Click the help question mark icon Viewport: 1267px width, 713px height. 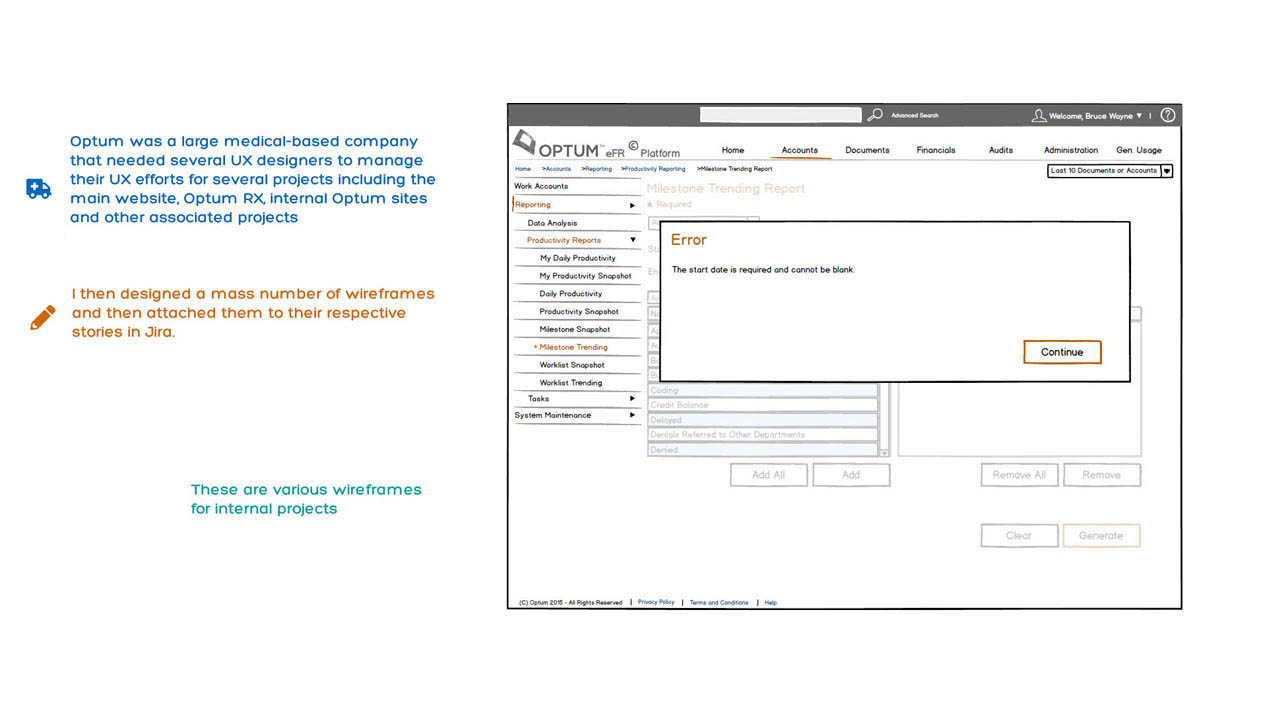pos(1167,115)
